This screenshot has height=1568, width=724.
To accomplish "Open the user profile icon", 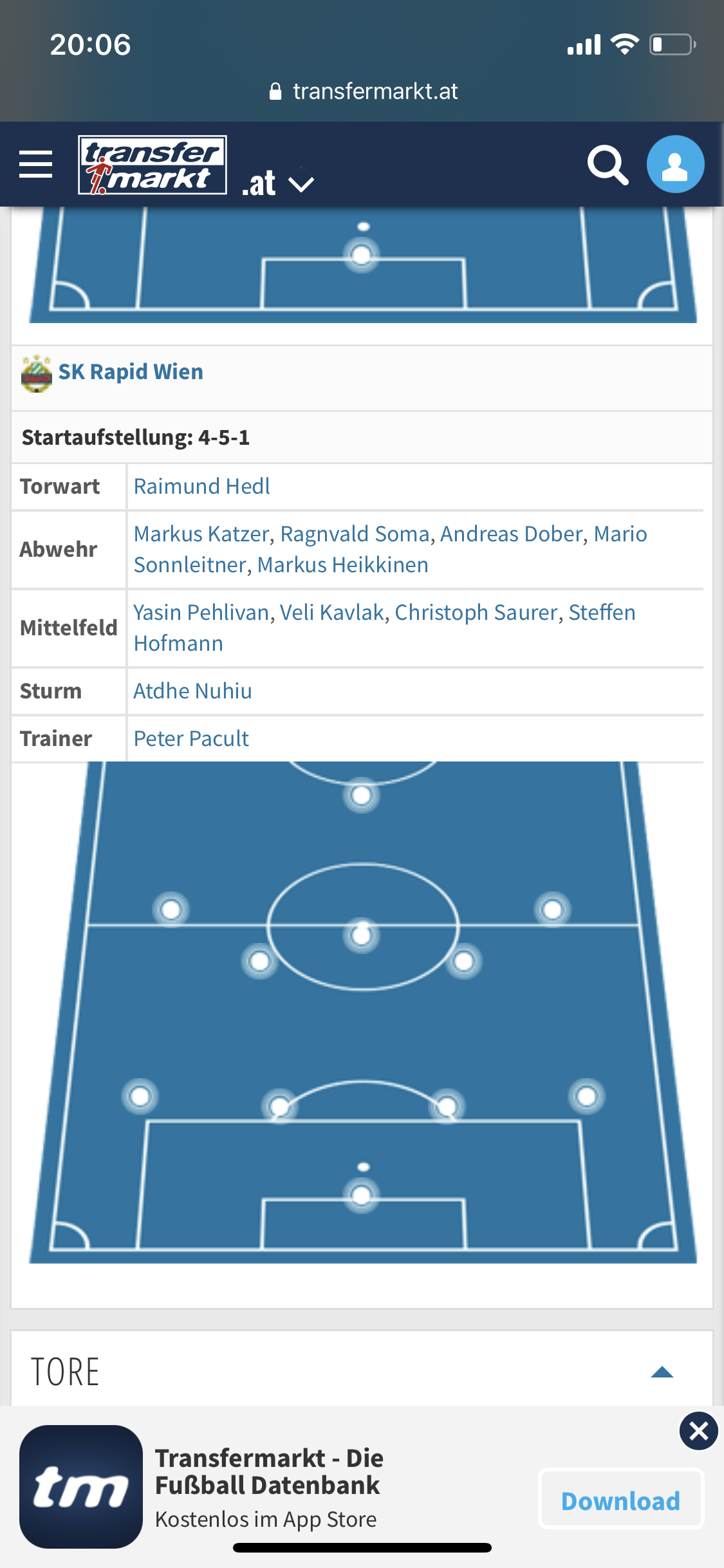I will (x=675, y=164).
